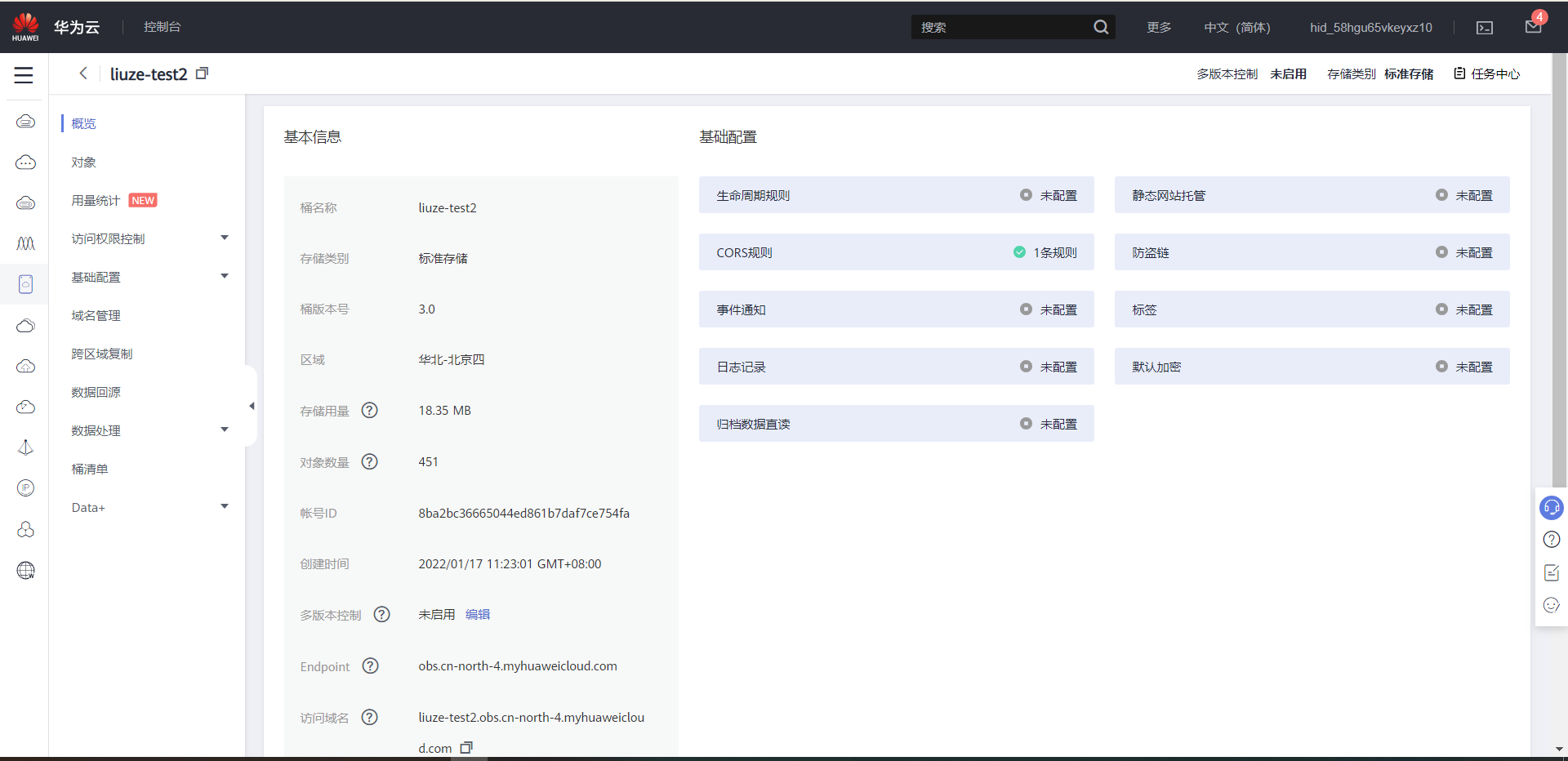Viewport: 1568px width, 761px height.
Task: Open the 生命周期规则 configuration card
Action: tap(896, 195)
